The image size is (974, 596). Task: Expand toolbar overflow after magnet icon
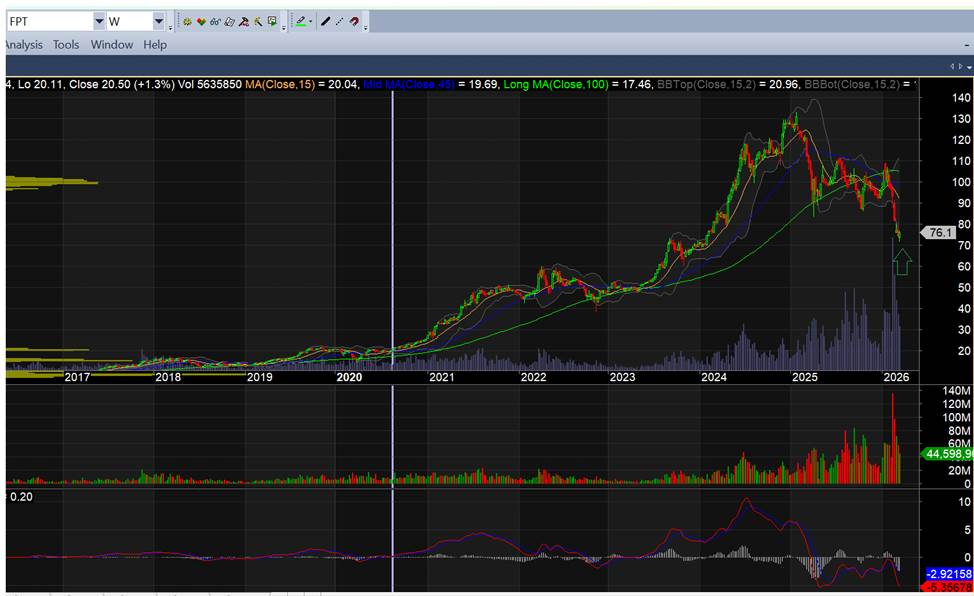[365, 27]
